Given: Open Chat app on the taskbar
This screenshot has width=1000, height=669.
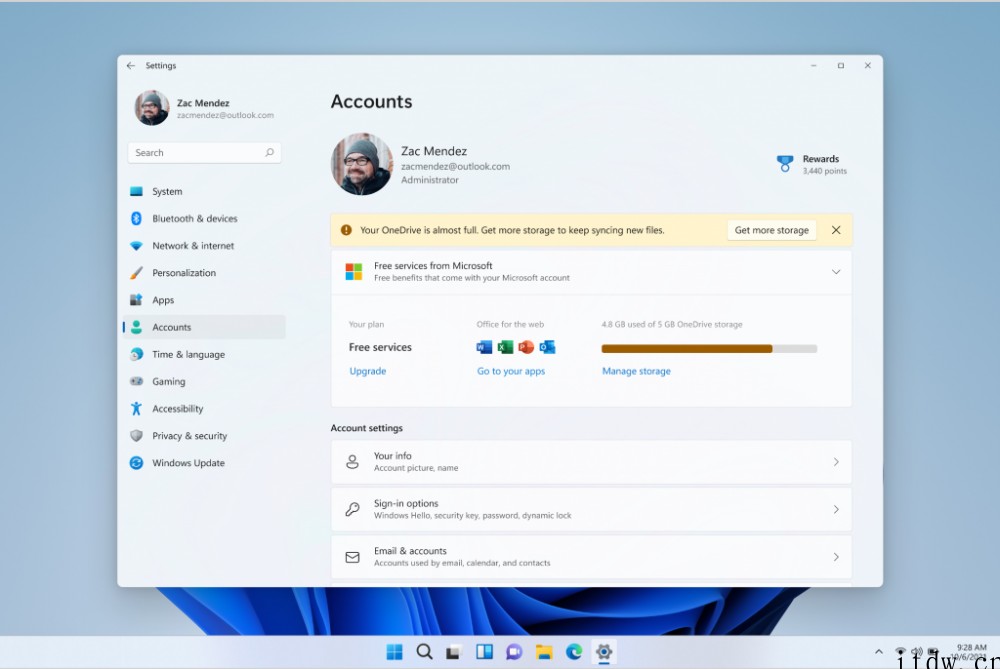Looking at the screenshot, I should tap(514, 652).
